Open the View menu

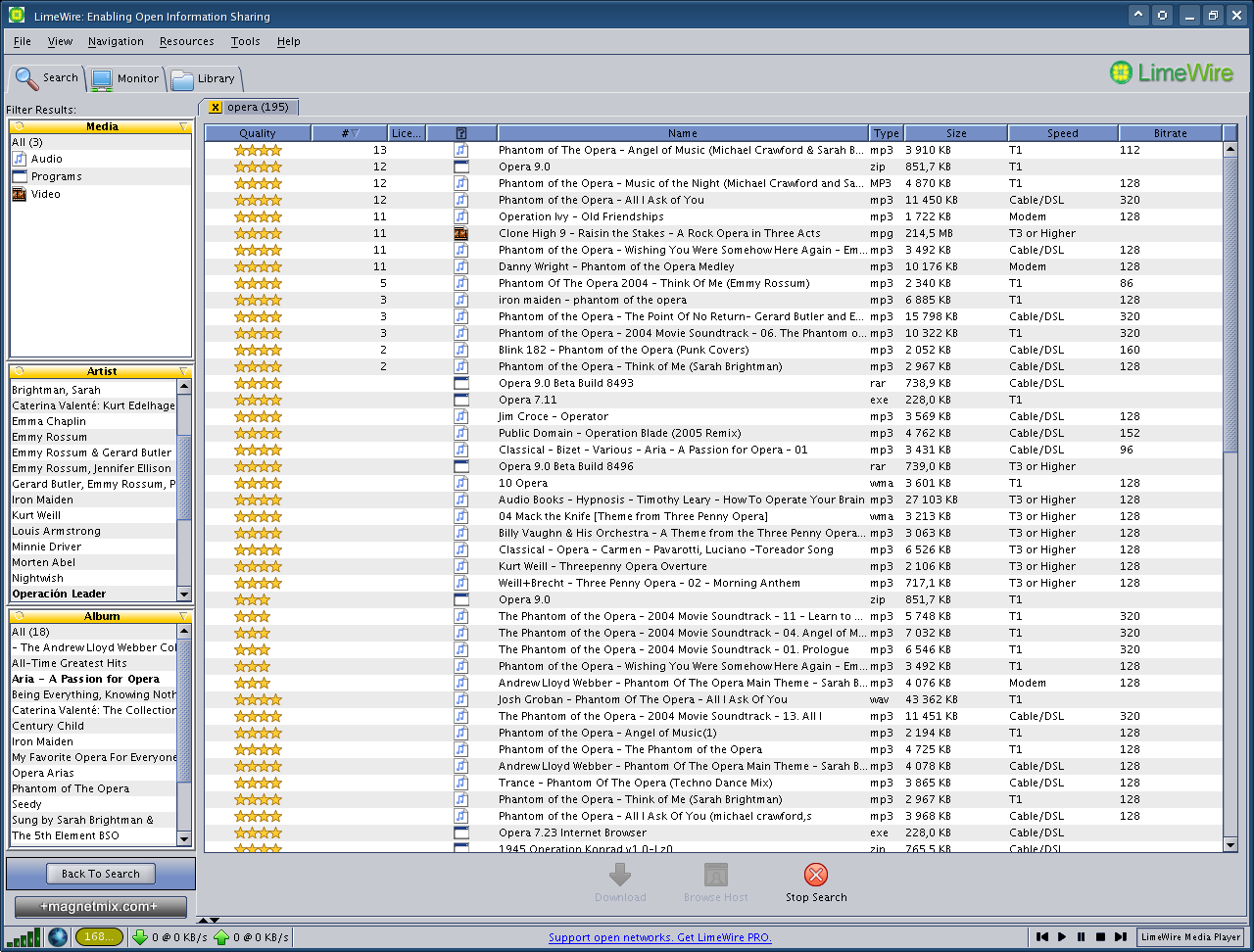60,41
